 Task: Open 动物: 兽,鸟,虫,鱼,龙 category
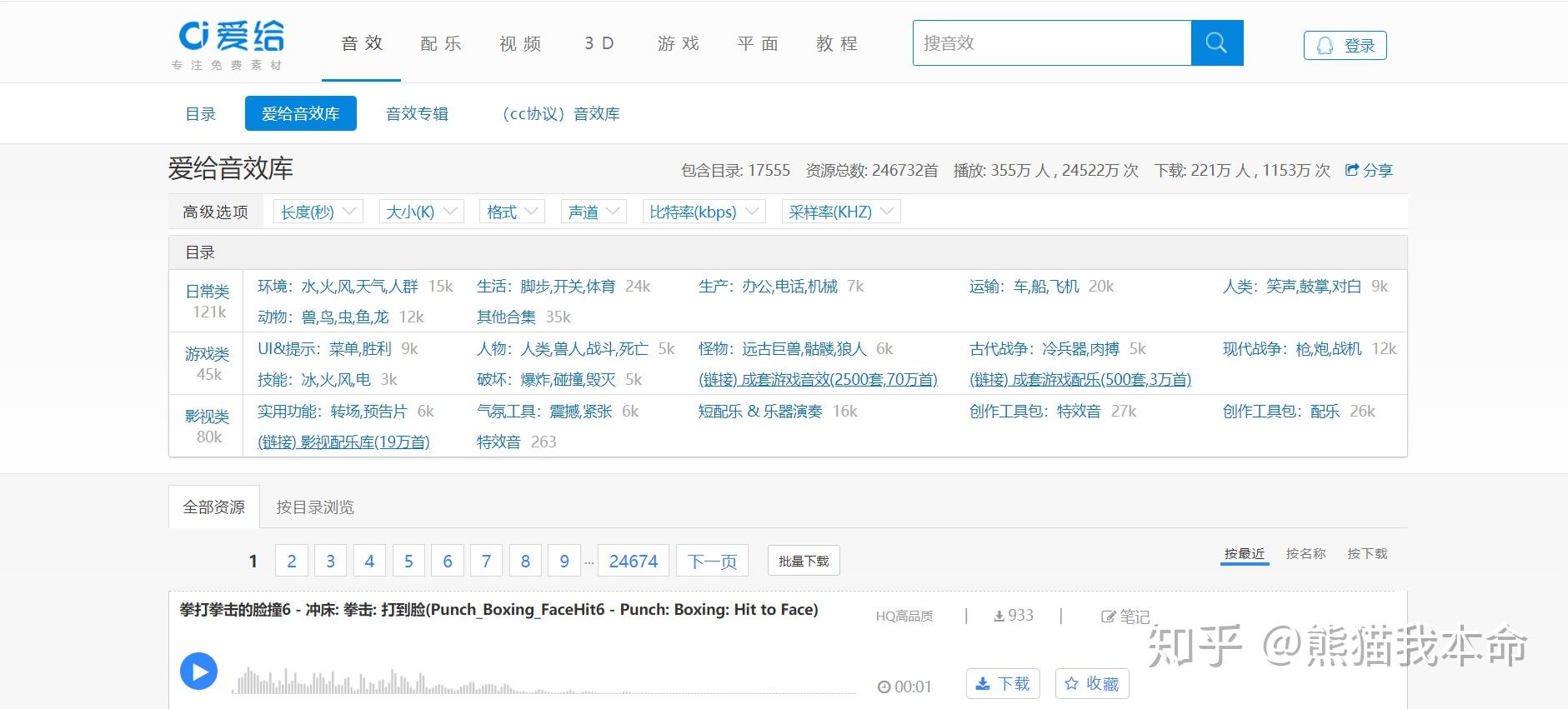(323, 317)
